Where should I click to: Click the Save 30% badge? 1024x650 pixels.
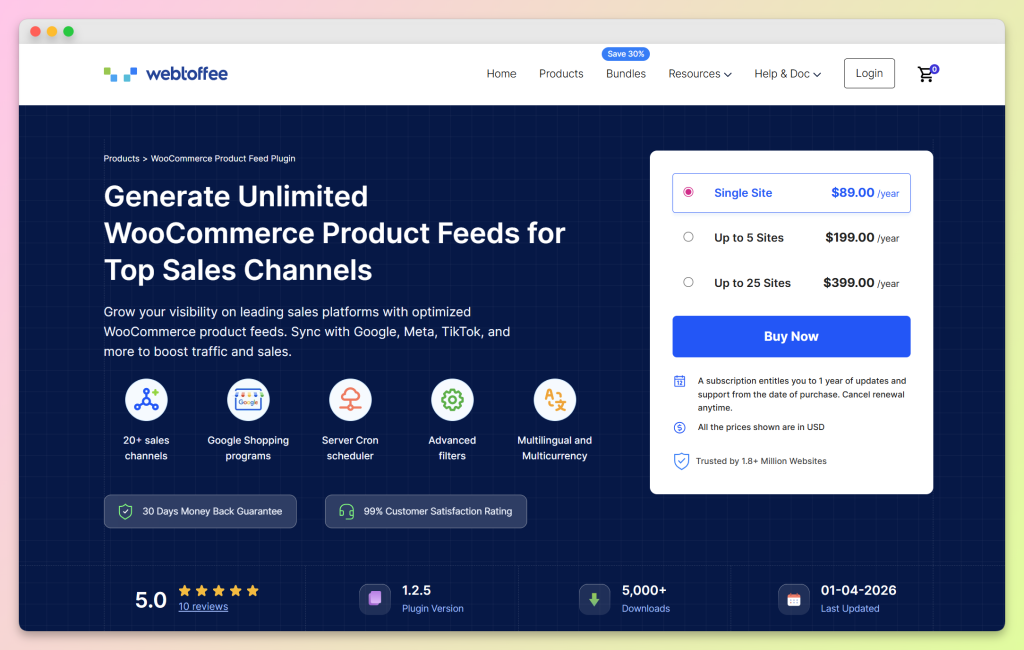626,54
